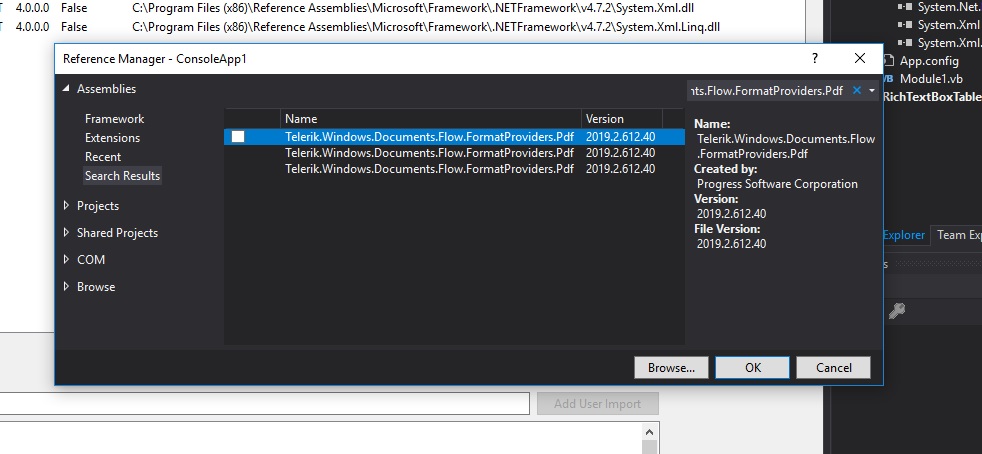Select the Extensions assemblies category
The image size is (982, 454).
(112, 138)
